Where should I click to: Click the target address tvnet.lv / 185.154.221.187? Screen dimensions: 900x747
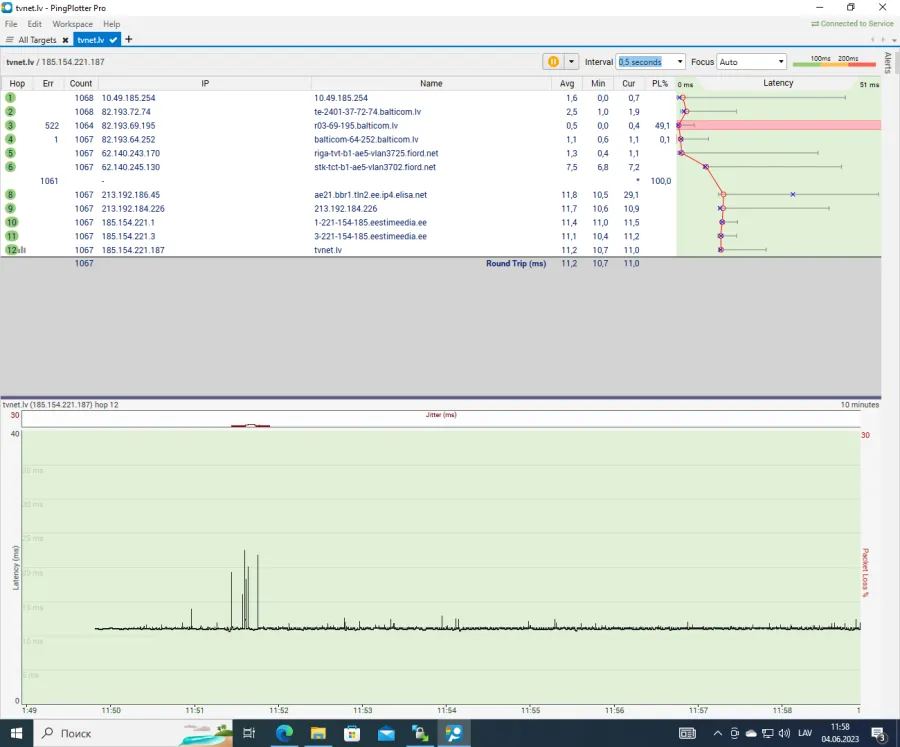(x=56, y=62)
